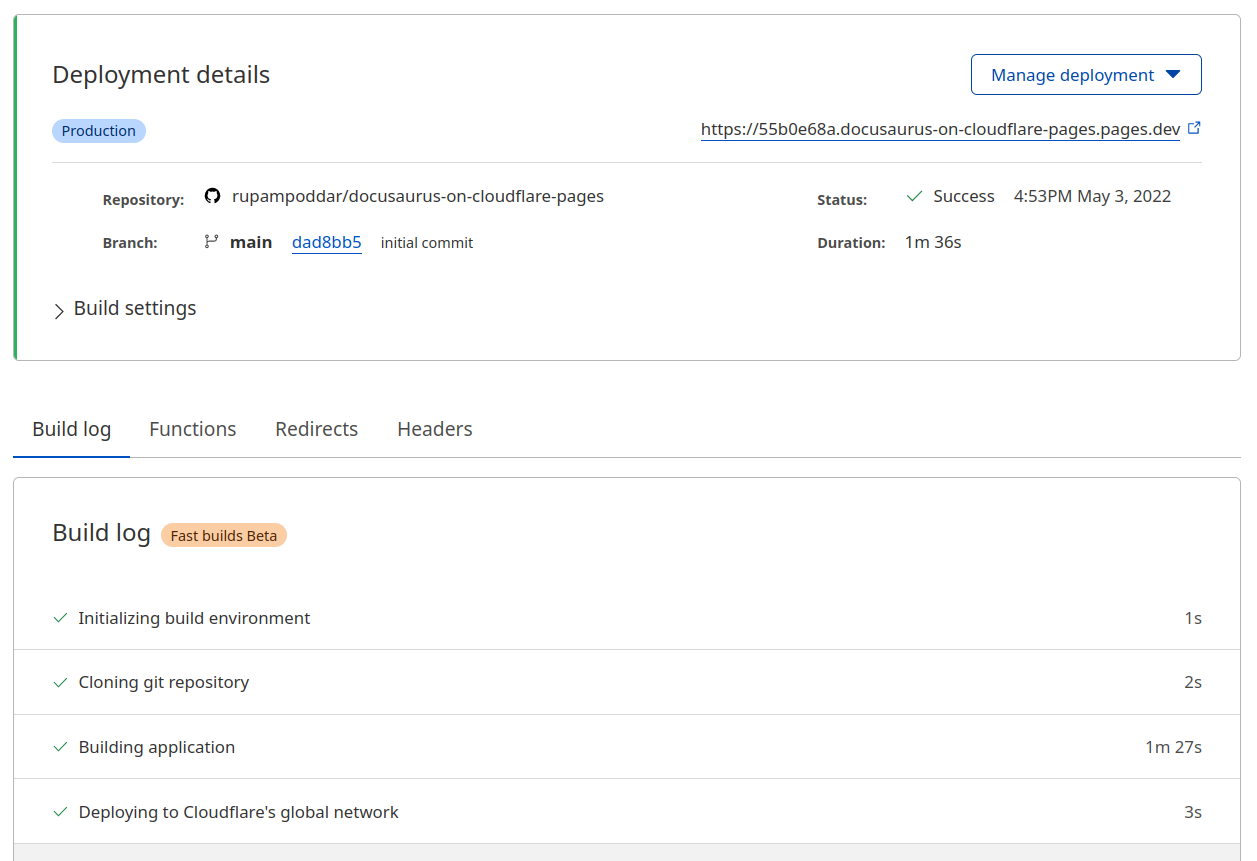Click the Fast builds Beta badge
This screenshot has width=1257, height=861.
point(223,536)
